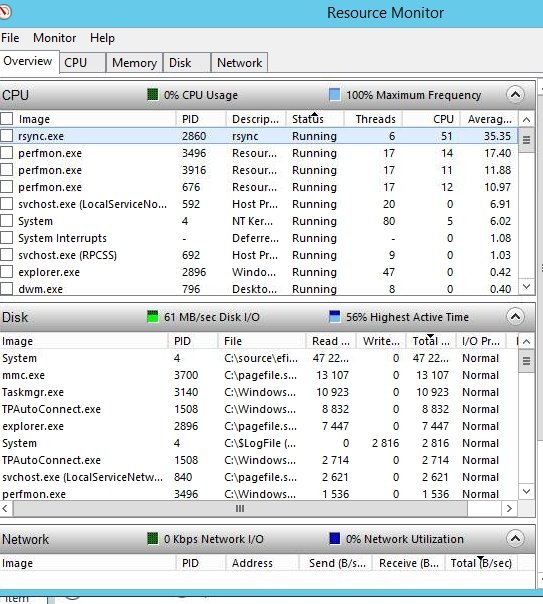Collapse the Network section chevron button
This screenshot has height=604, width=543.
click(515, 539)
